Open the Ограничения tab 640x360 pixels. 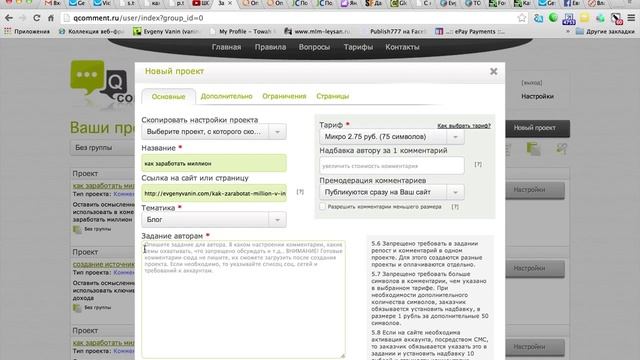(284, 96)
